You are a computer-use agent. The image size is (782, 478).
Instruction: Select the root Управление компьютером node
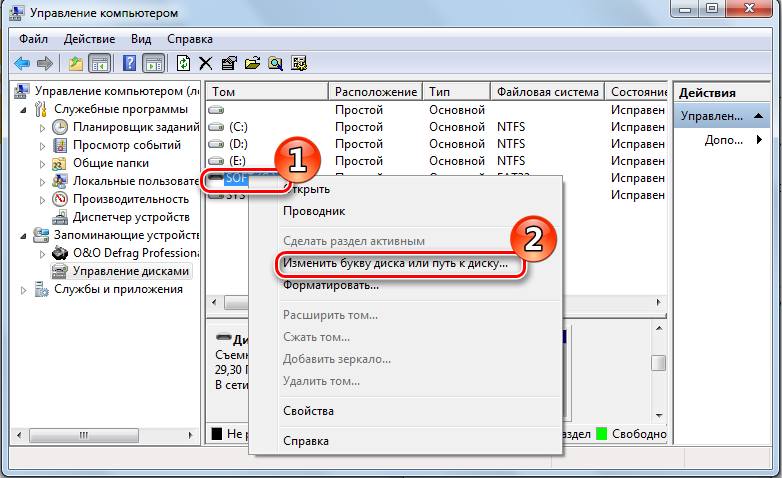(x=117, y=91)
